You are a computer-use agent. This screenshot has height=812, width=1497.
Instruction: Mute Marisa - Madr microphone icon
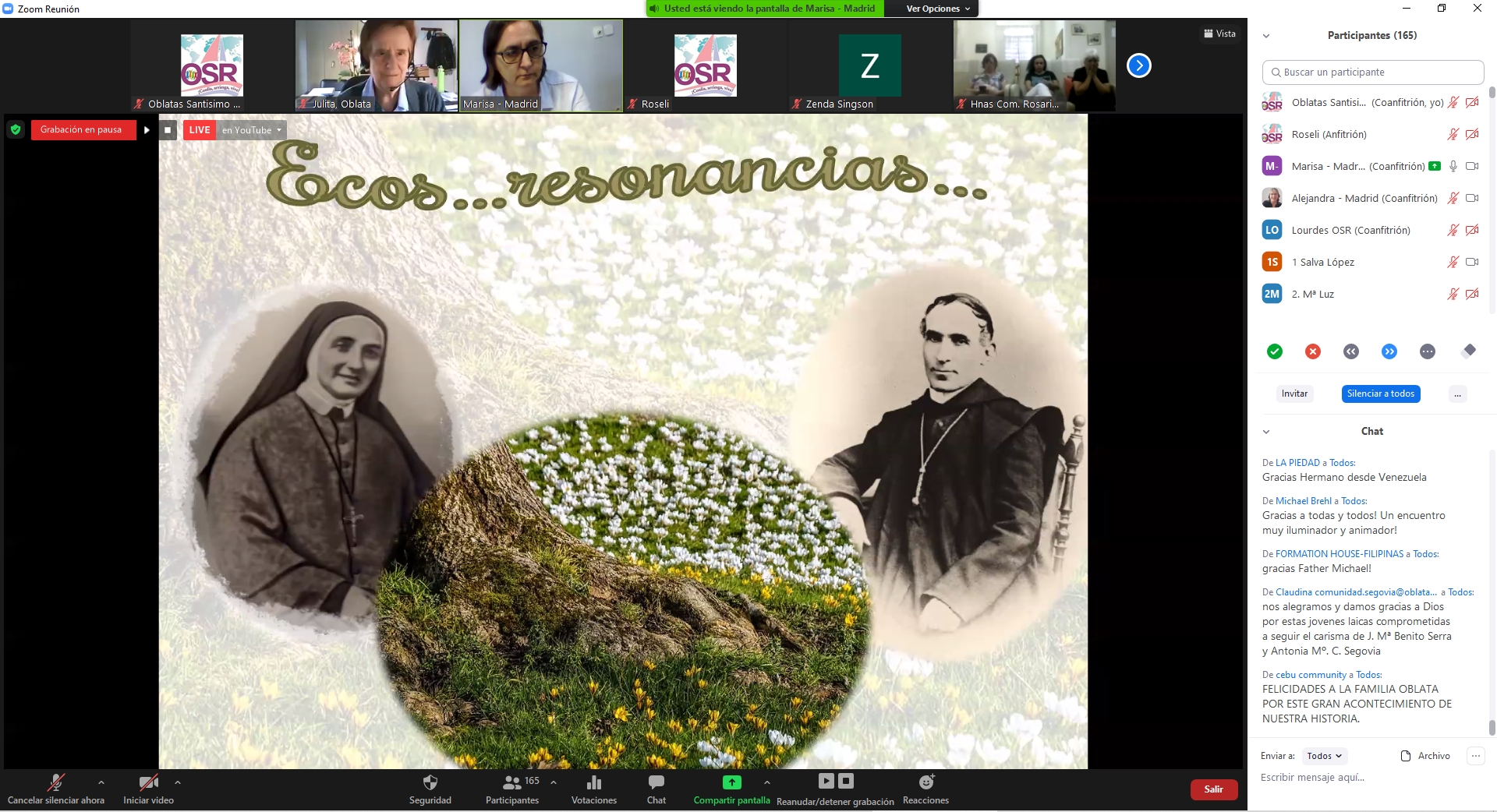(x=1453, y=166)
